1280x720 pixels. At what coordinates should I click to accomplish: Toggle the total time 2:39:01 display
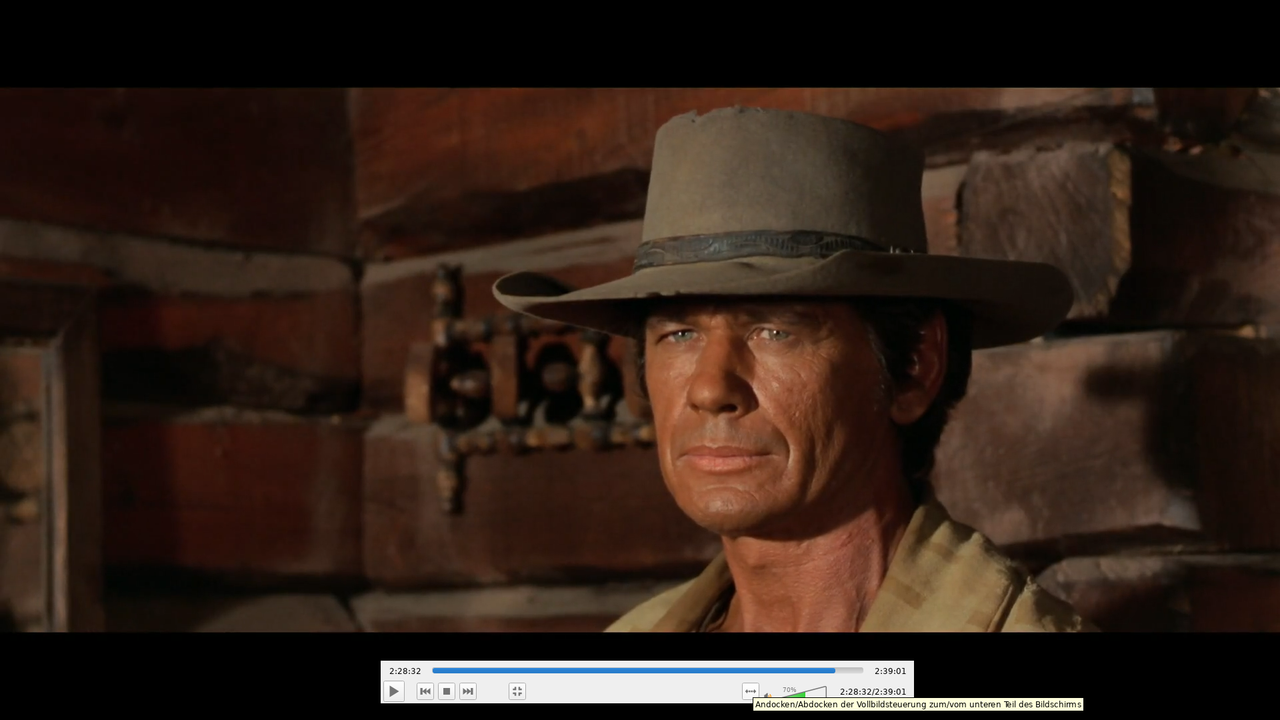tap(890, 671)
